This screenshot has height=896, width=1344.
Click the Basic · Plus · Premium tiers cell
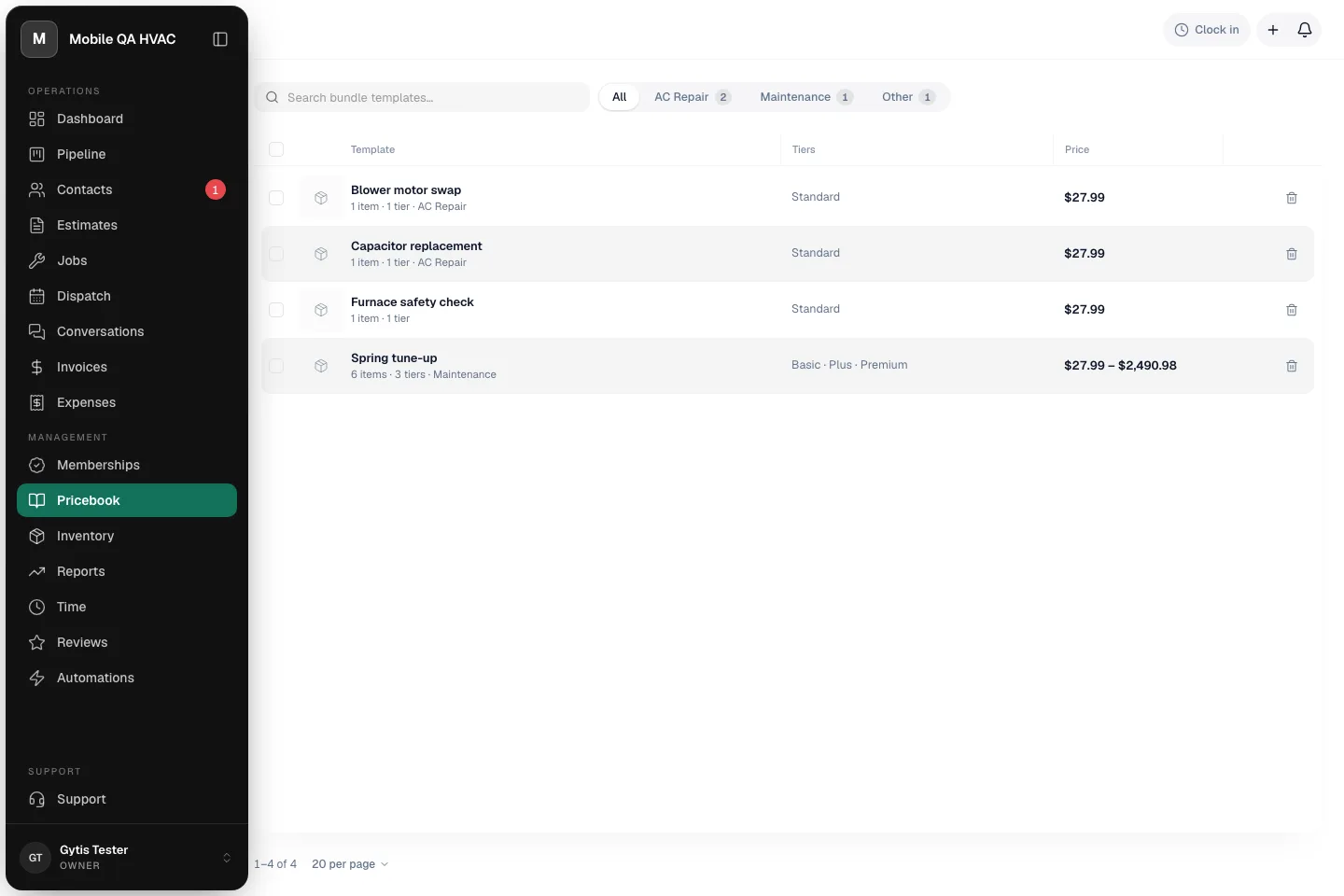click(x=849, y=365)
